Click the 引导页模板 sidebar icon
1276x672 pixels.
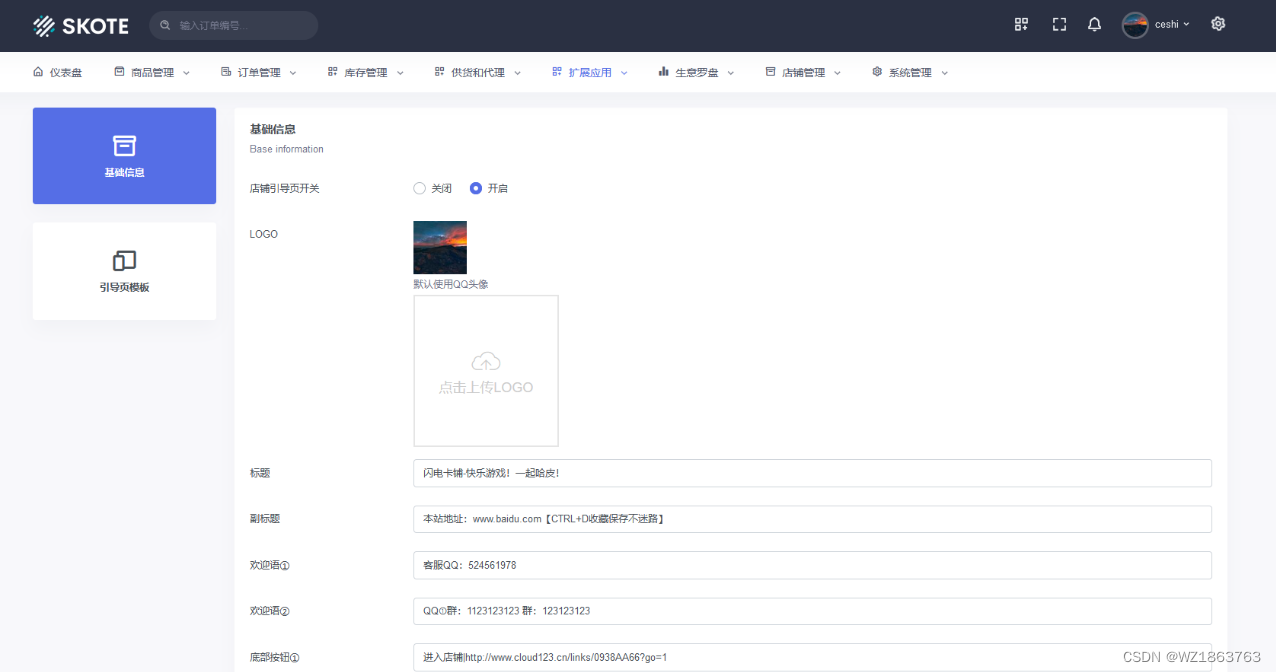click(x=124, y=261)
